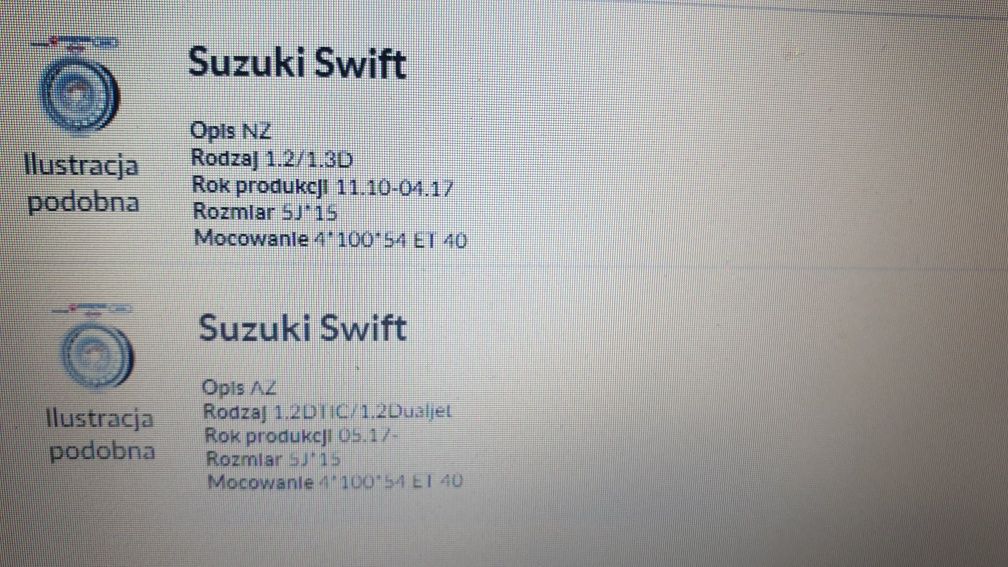Select 'Rok produkcji 05.17-' text
1008x567 pixels.
[301, 435]
